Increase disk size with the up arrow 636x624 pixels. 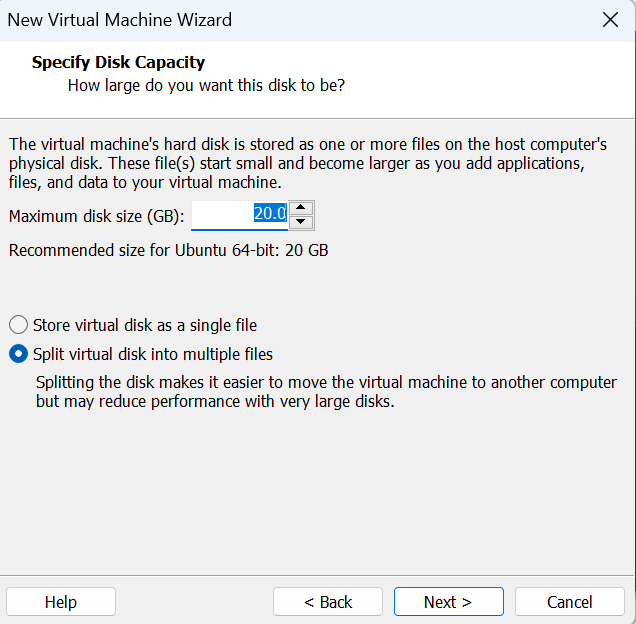[301, 208]
